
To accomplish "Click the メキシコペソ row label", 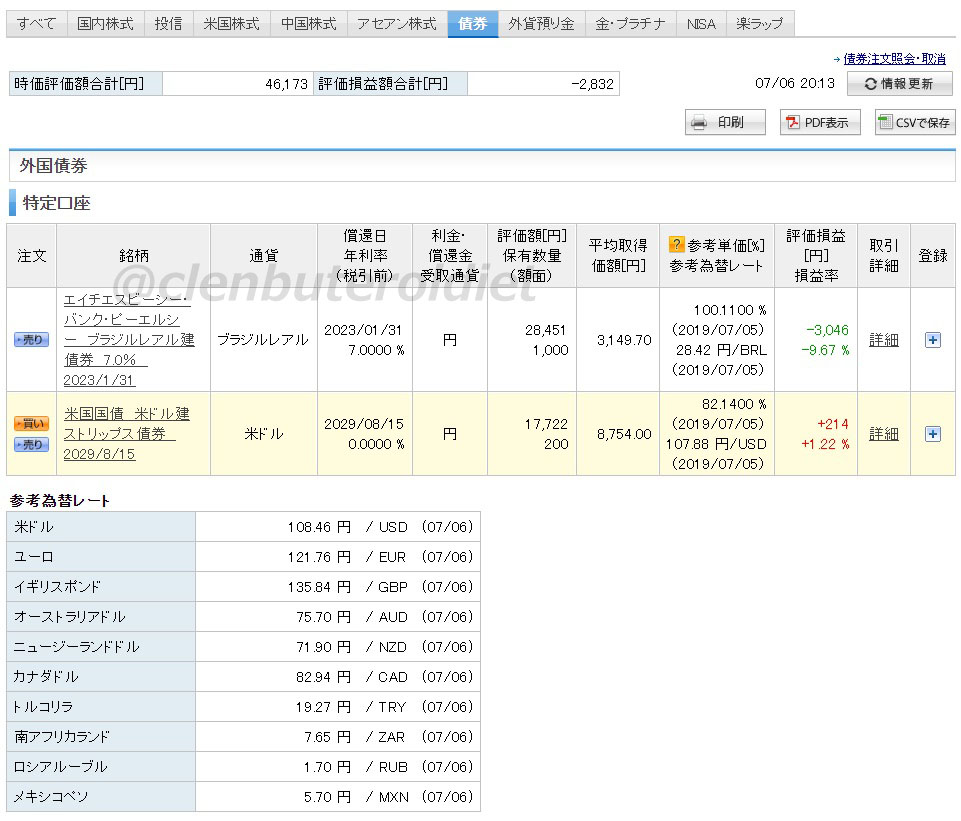I will tap(51, 798).
